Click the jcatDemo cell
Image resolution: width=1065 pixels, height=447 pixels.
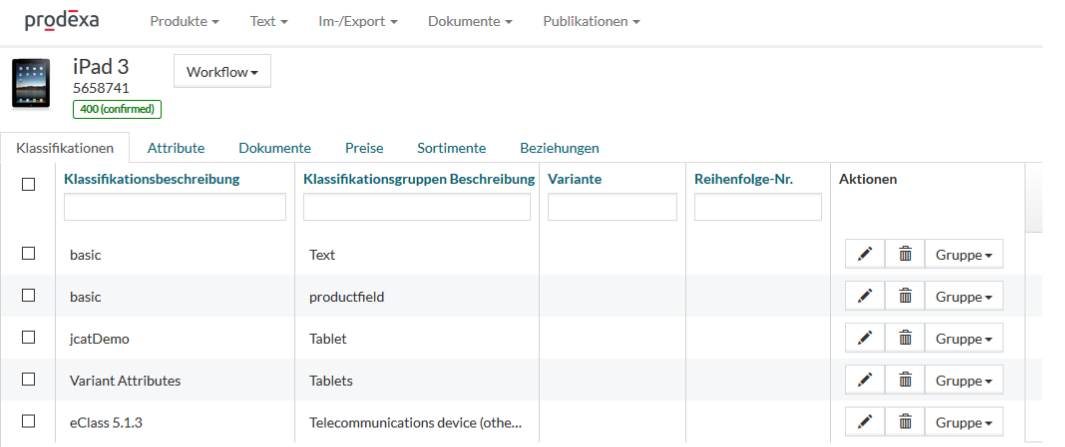click(99, 339)
